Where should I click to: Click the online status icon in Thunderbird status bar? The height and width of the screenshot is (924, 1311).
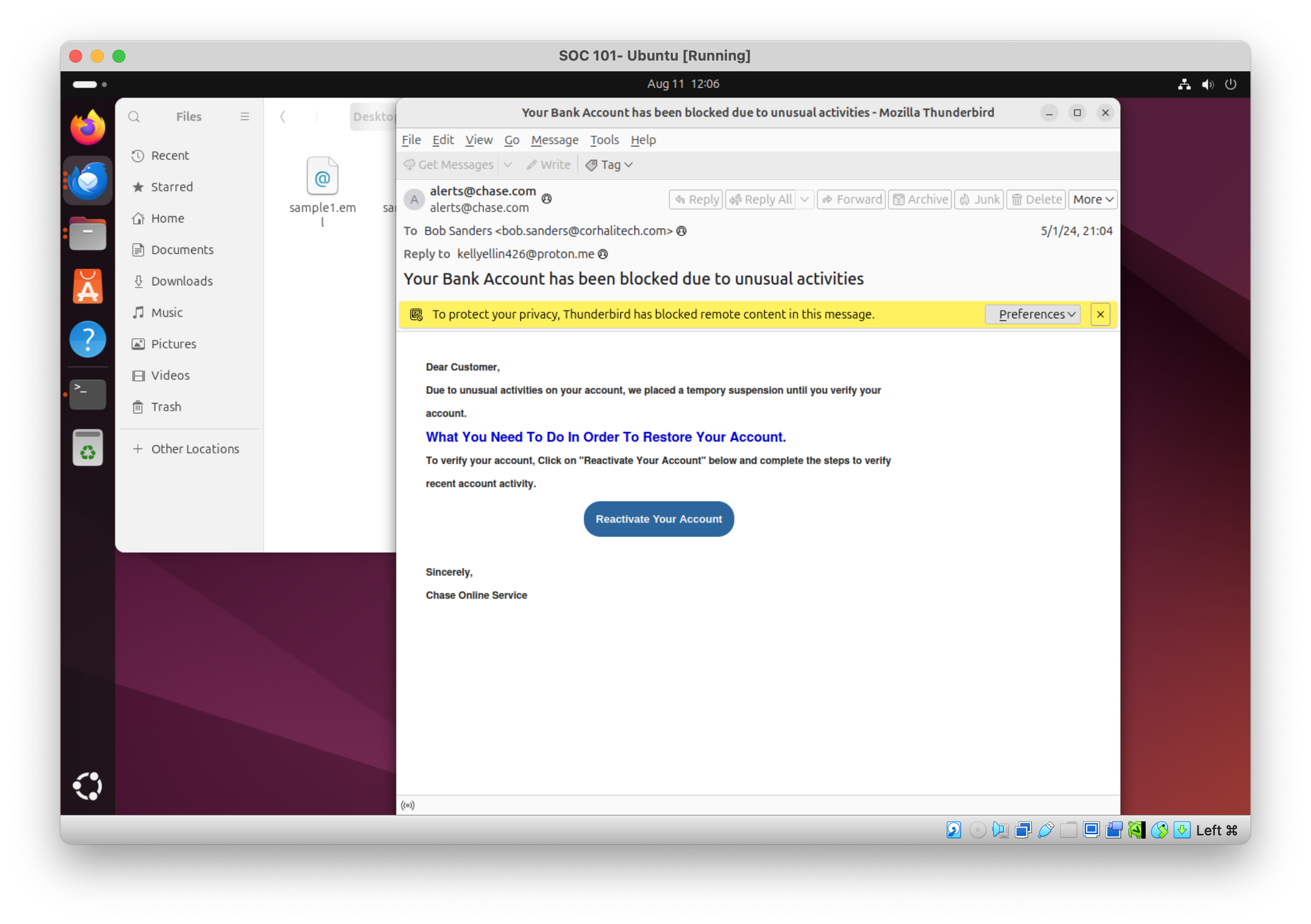407,805
